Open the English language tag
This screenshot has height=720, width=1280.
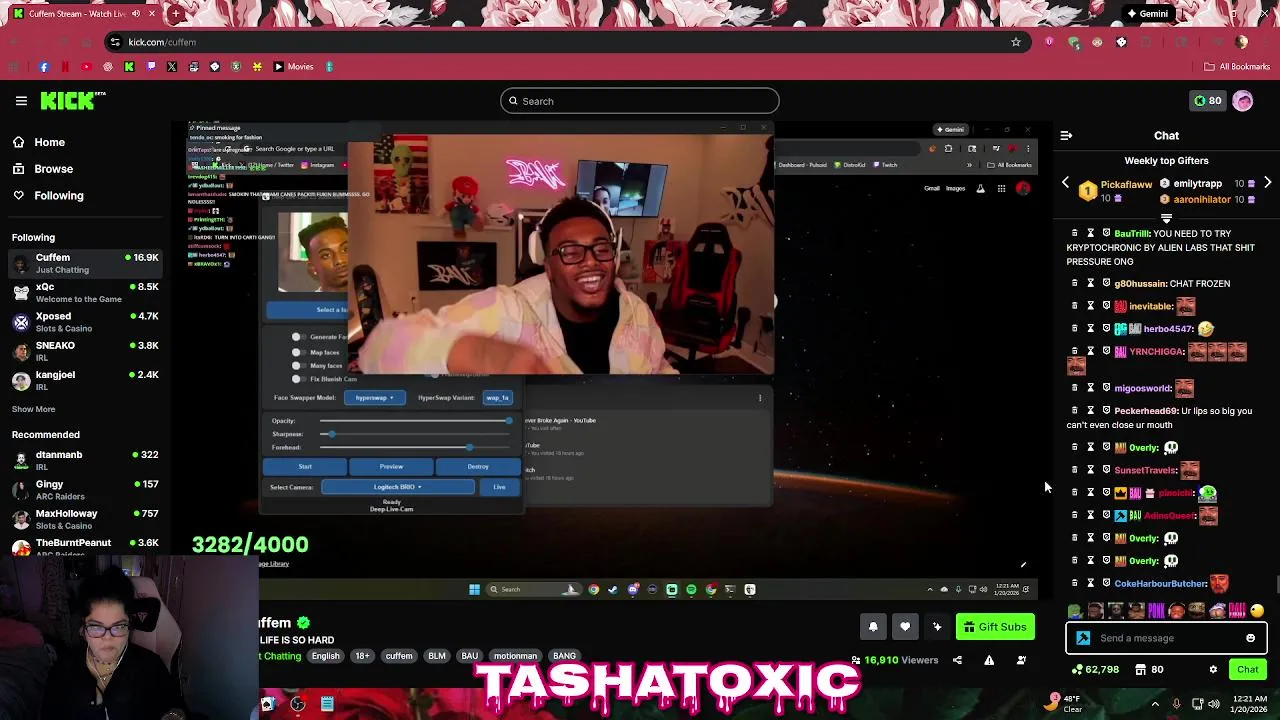click(325, 656)
